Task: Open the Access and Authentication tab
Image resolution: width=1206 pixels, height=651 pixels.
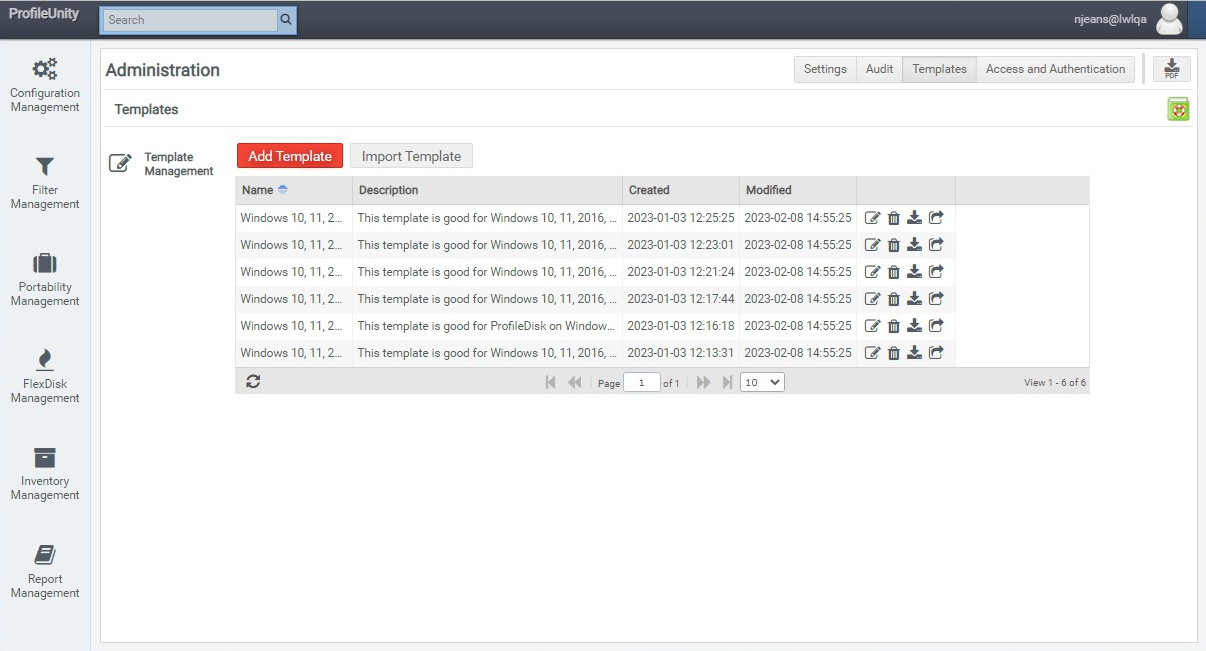Action: point(1055,69)
